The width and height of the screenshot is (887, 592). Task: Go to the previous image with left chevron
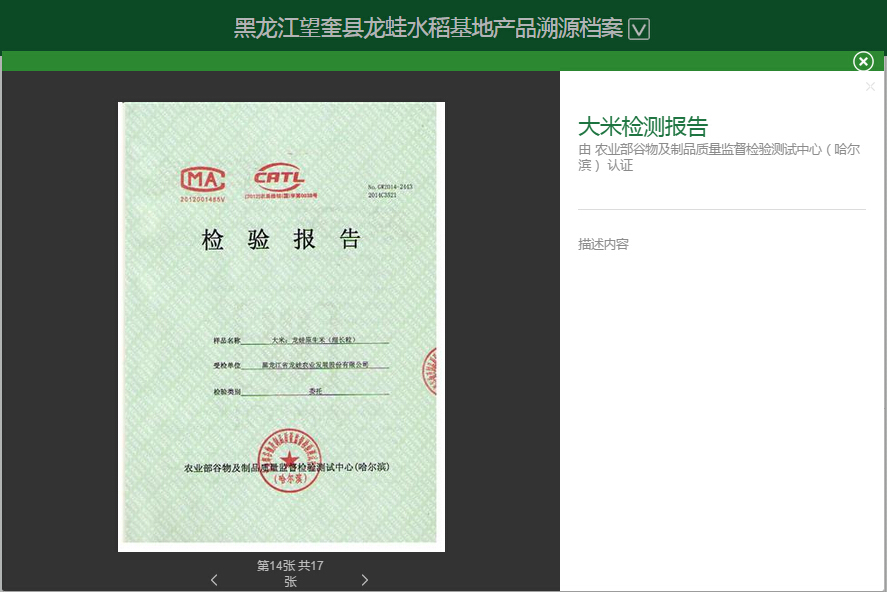[214, 580]
